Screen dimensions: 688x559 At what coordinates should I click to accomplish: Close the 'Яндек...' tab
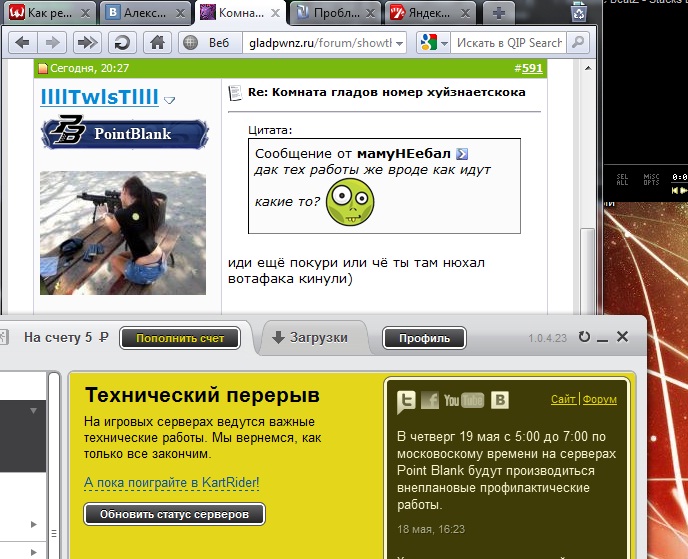coord(466,14)
